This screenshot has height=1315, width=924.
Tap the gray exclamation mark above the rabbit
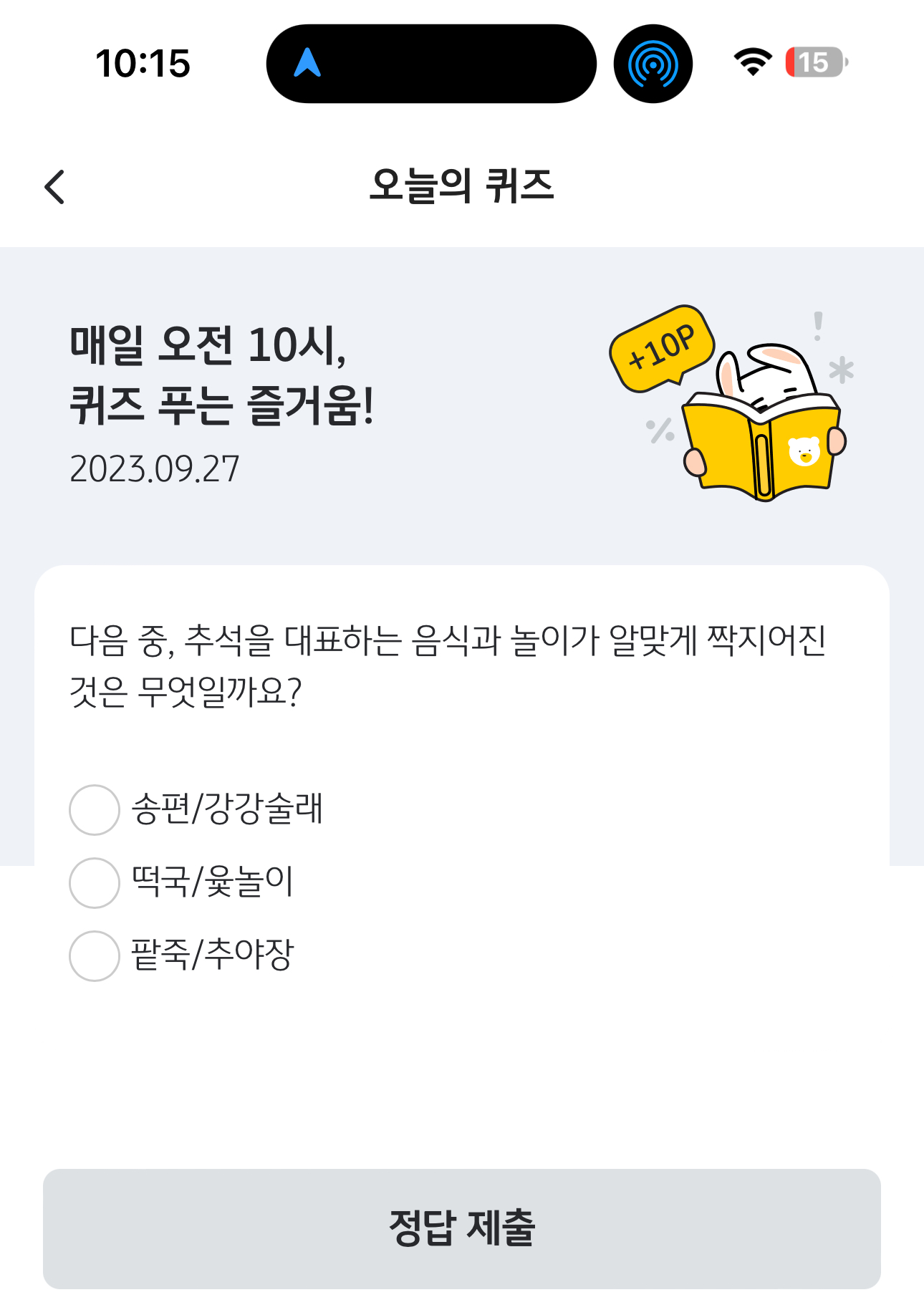[818, 326]
